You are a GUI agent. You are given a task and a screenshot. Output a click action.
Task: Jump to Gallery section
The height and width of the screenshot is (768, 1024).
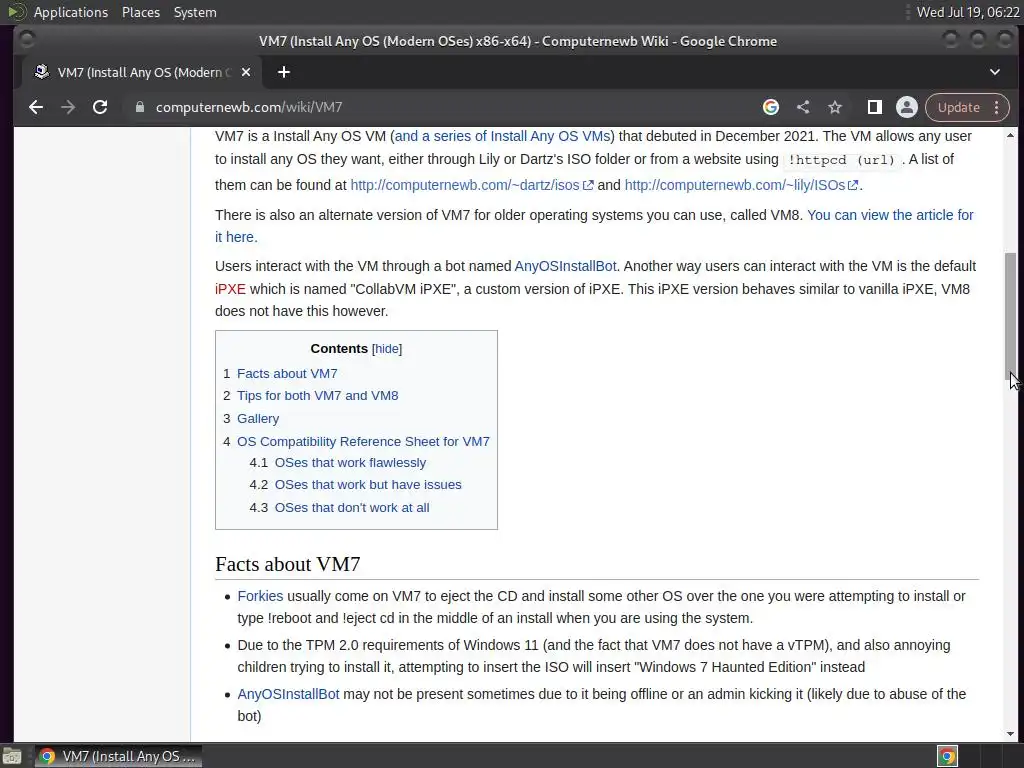[258, 419]
